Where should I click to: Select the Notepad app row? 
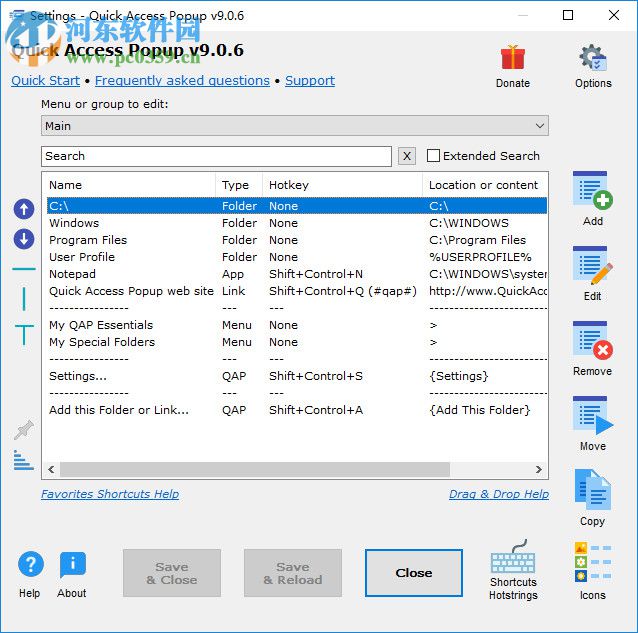click(297, 274)
